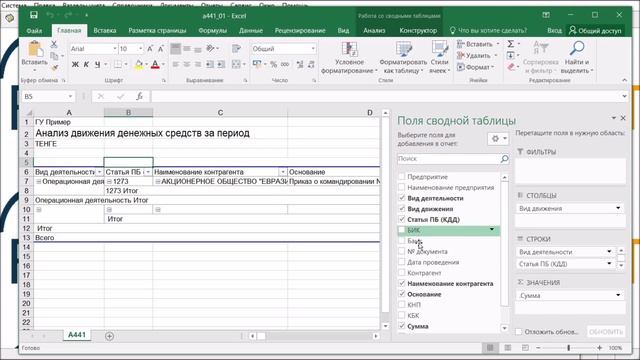Open the ribbon display options icon
The width and height of the screenshot is (640, 360).
(546, 16)
